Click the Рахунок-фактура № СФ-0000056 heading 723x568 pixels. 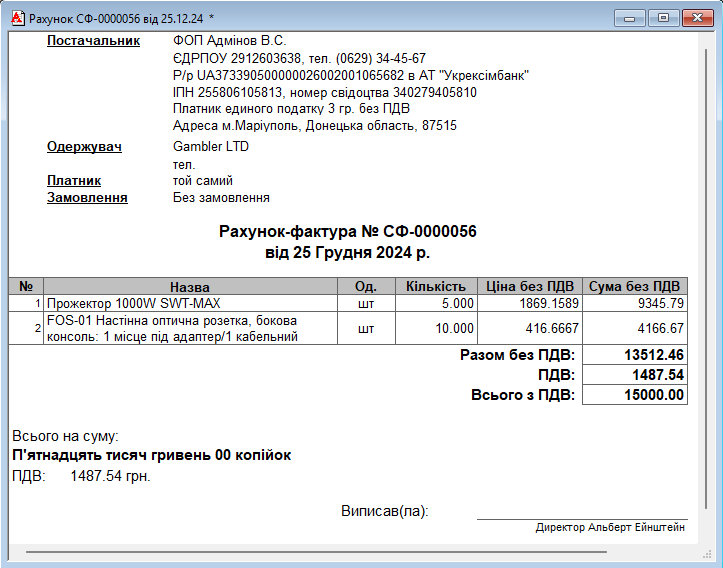pos(347,232)
